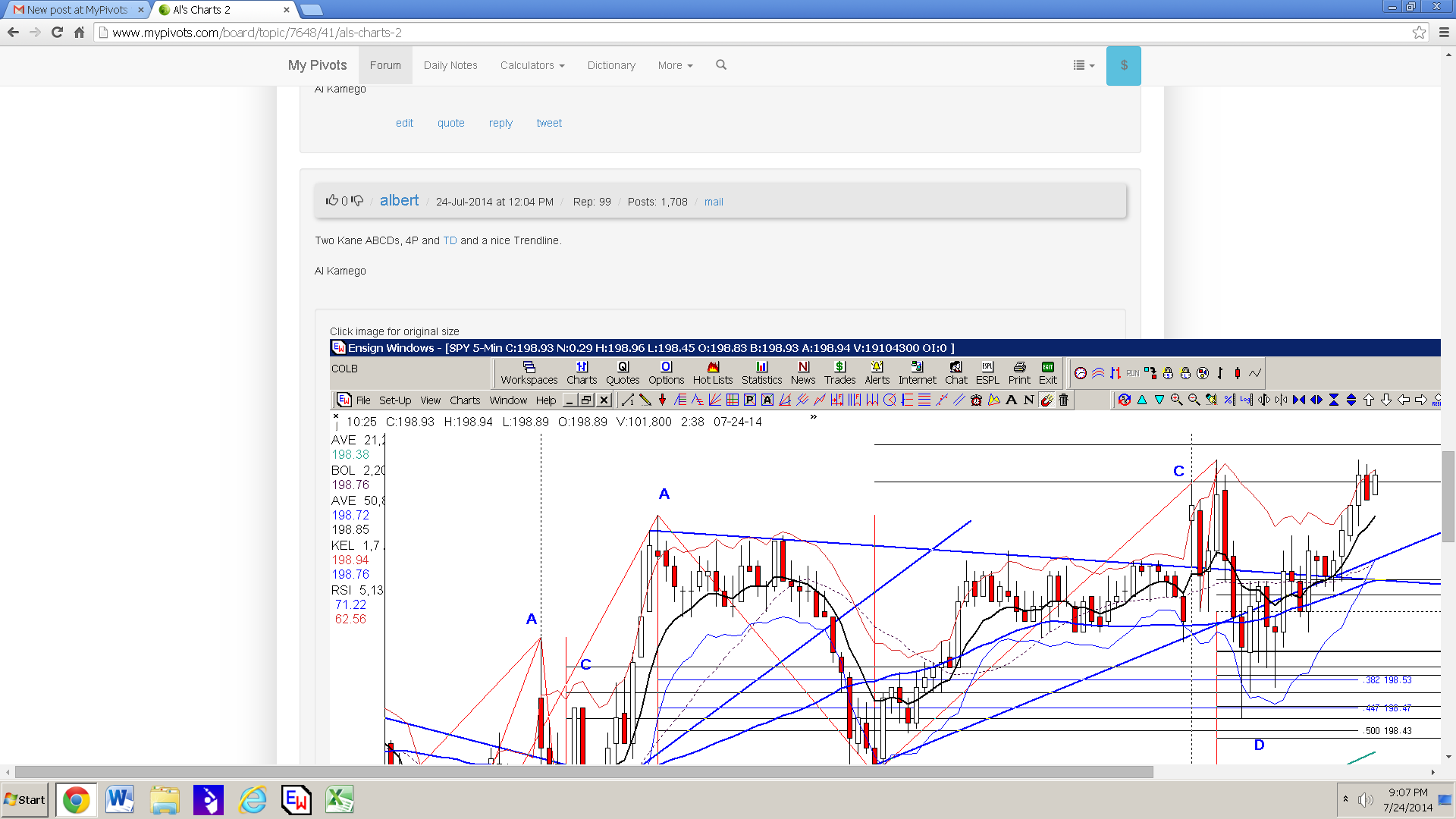Viewport: 1456px width, 819px height.
Task: Open the forum search magnifier icon
Action: click(721, 65)
